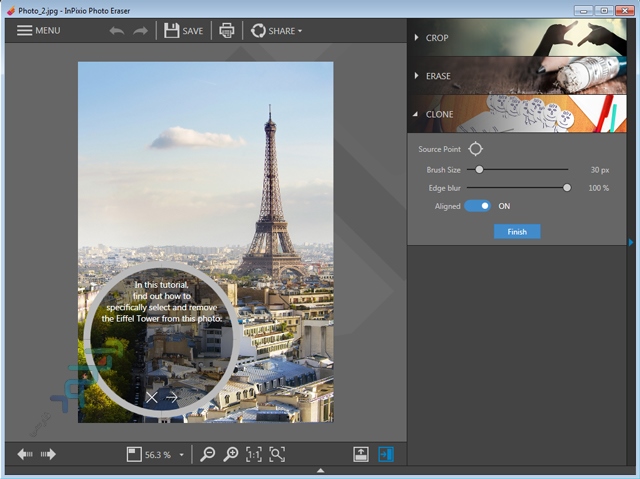Click the Brush Size slider handle
640x479 pixels.
tap(479, 170)
